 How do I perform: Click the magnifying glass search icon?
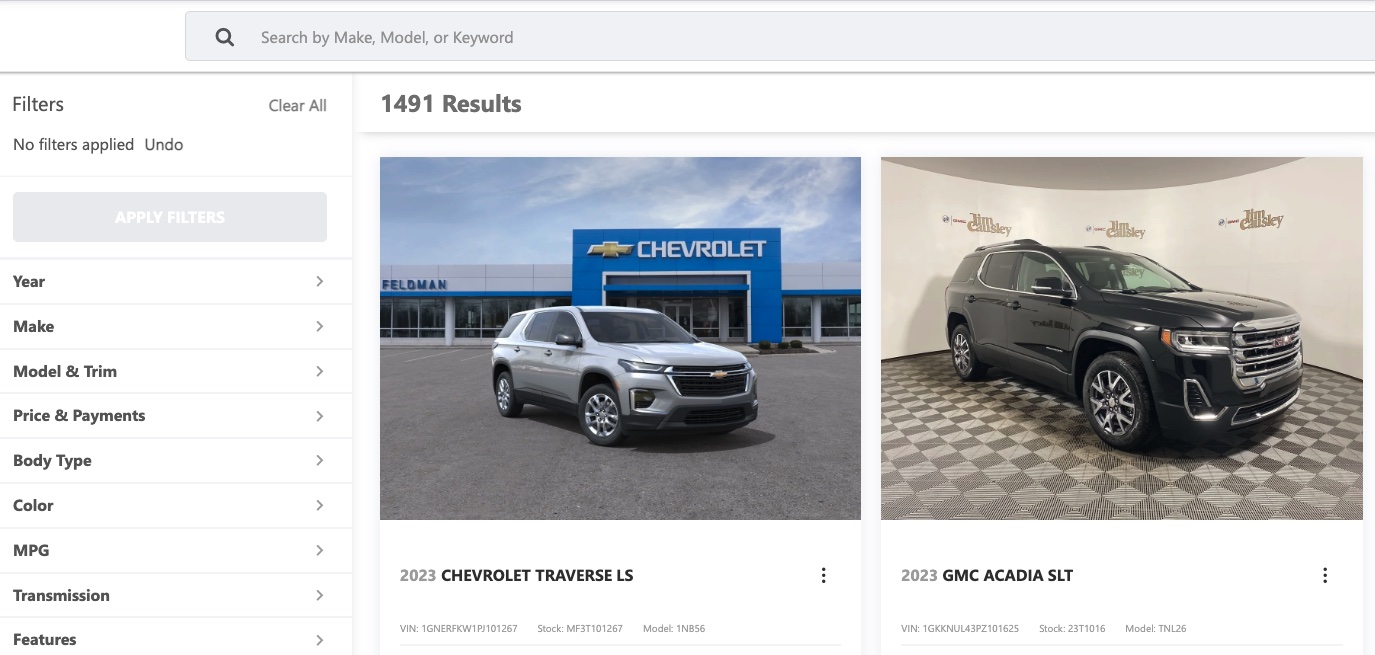tap(225, 37)
